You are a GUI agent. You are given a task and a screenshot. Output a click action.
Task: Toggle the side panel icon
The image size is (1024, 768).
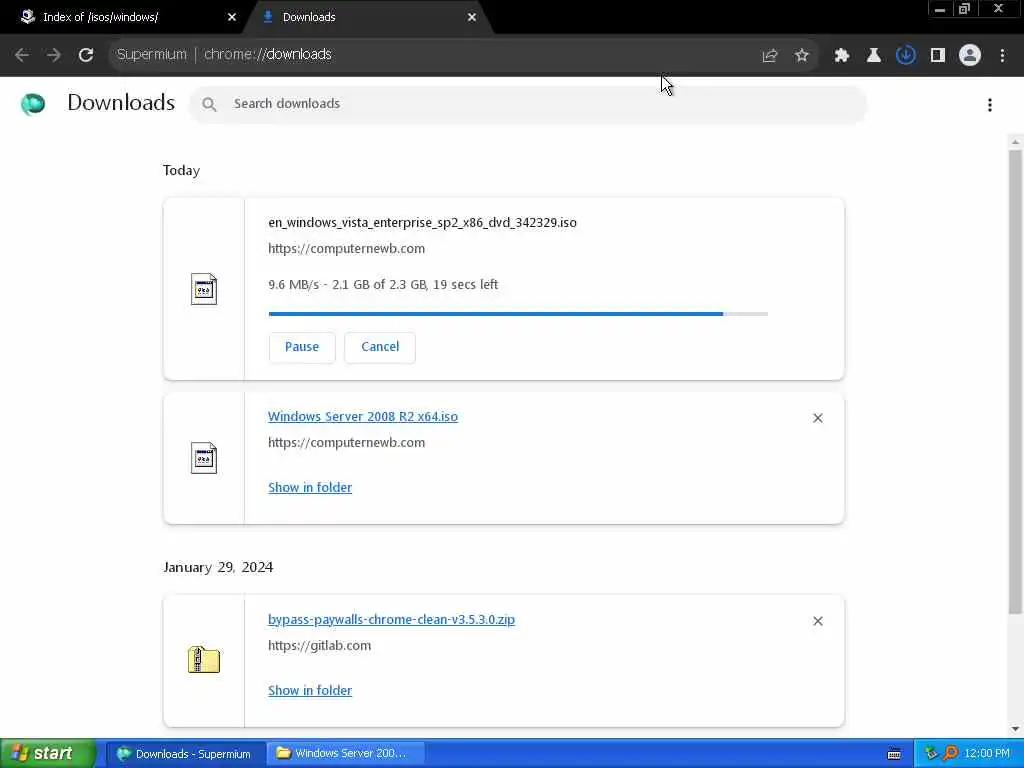point(938,56)
